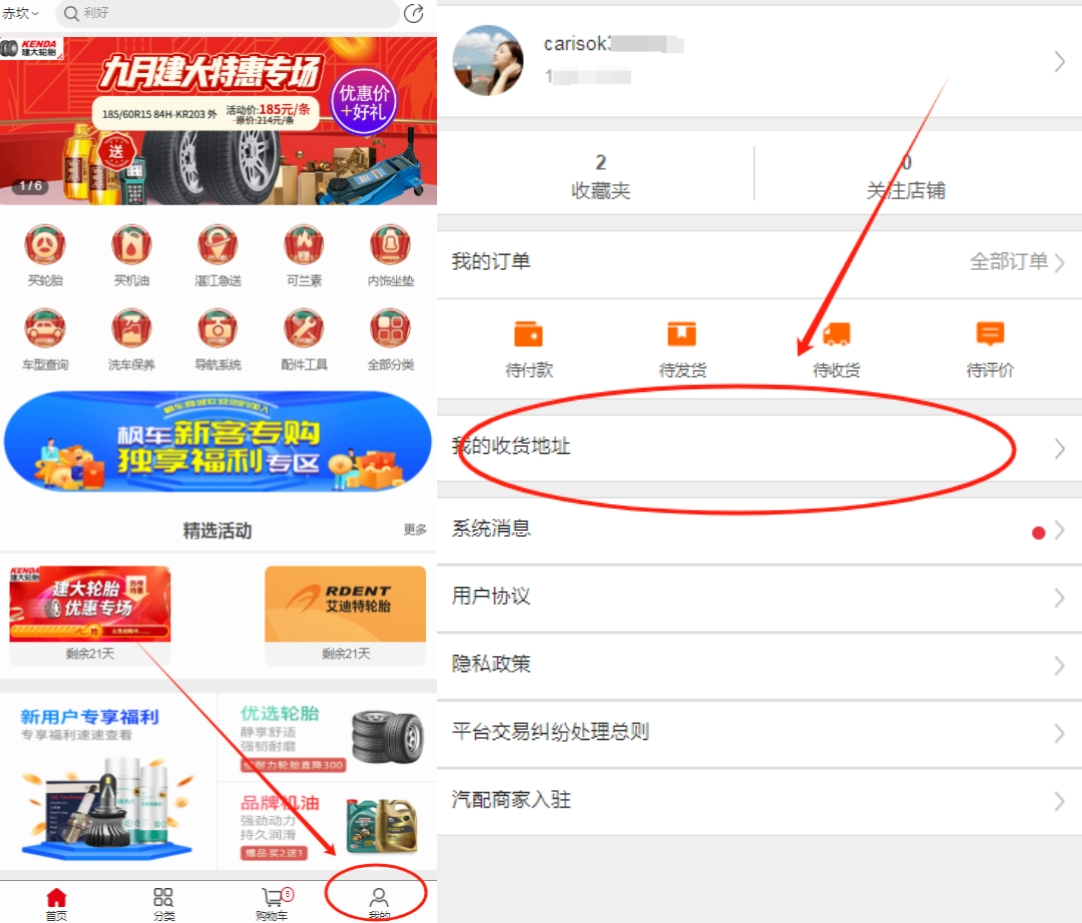Image resolution: width=1082 pixels, height=923 pixels.
Task: Select the 洗车保养 car wash icon
Action: (x=130, y=330)
